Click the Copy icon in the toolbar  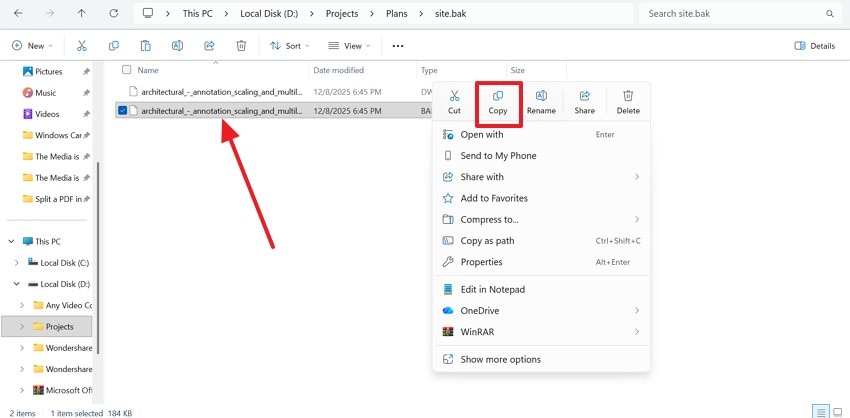coord(114,46)
